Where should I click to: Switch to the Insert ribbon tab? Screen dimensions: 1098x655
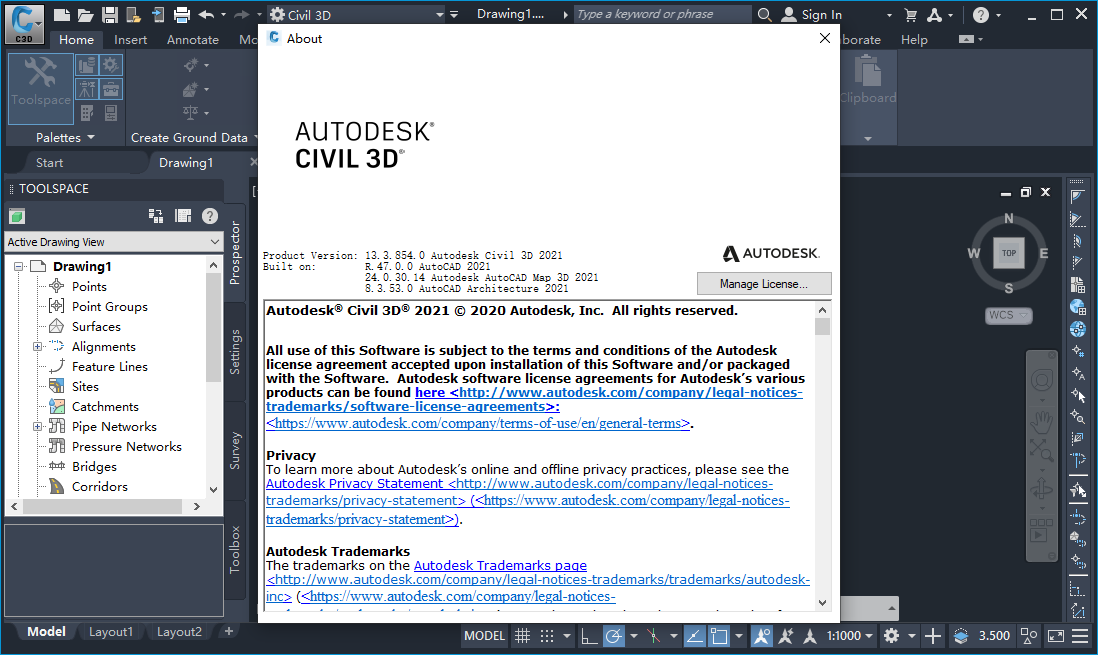tap(131, 39)
